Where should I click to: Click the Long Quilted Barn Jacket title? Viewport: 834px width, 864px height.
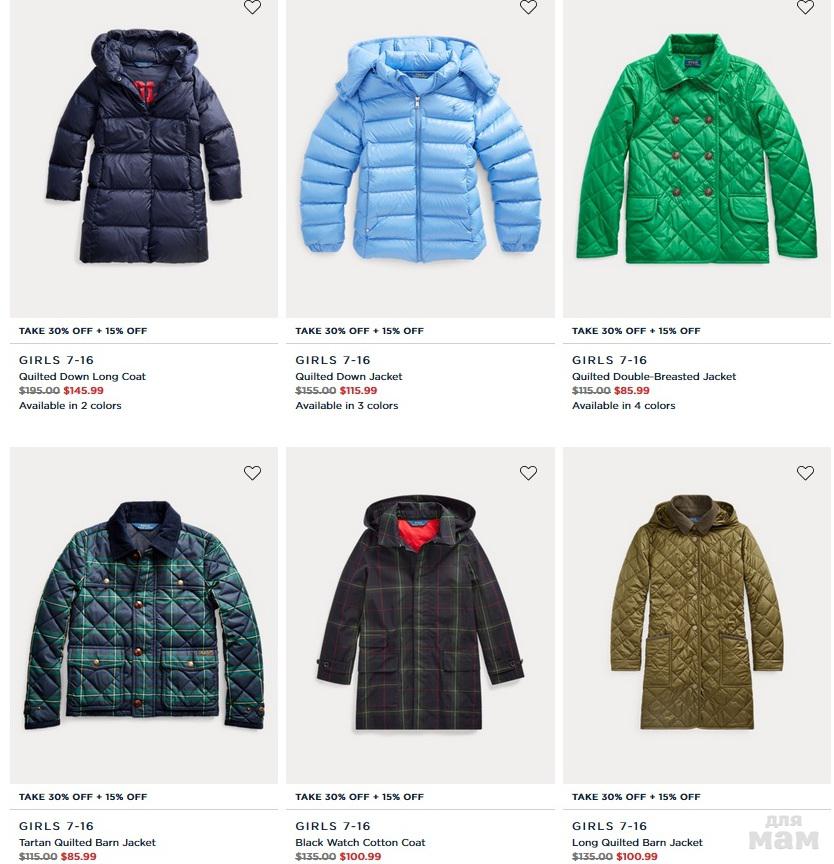pyautogui.click(x=637, y=842)
